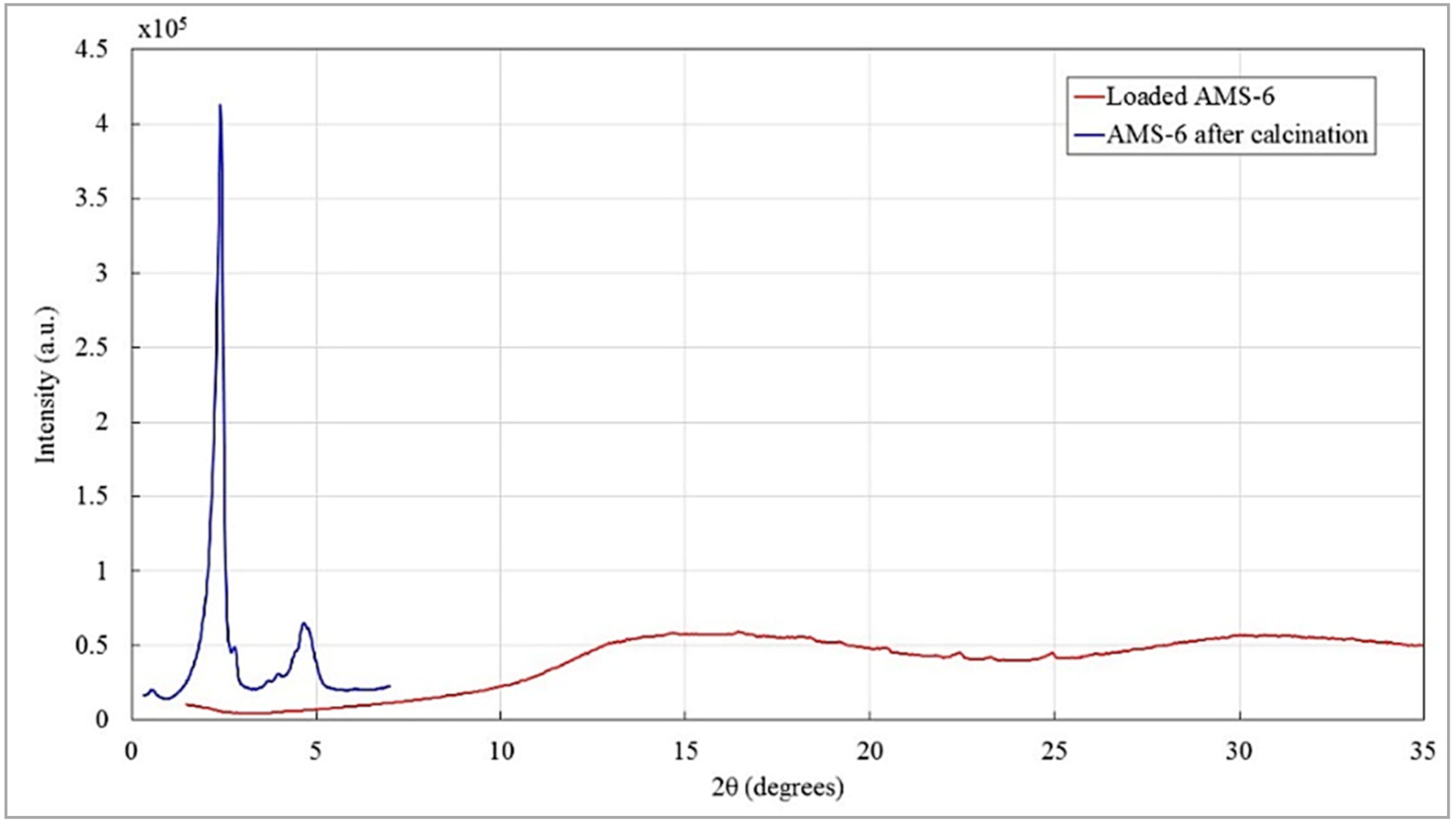Click the Intensity (a.u.) axis title
The height and width of the screenshot is (829, 1456).
pyautogui.click(x=46, y=386)
